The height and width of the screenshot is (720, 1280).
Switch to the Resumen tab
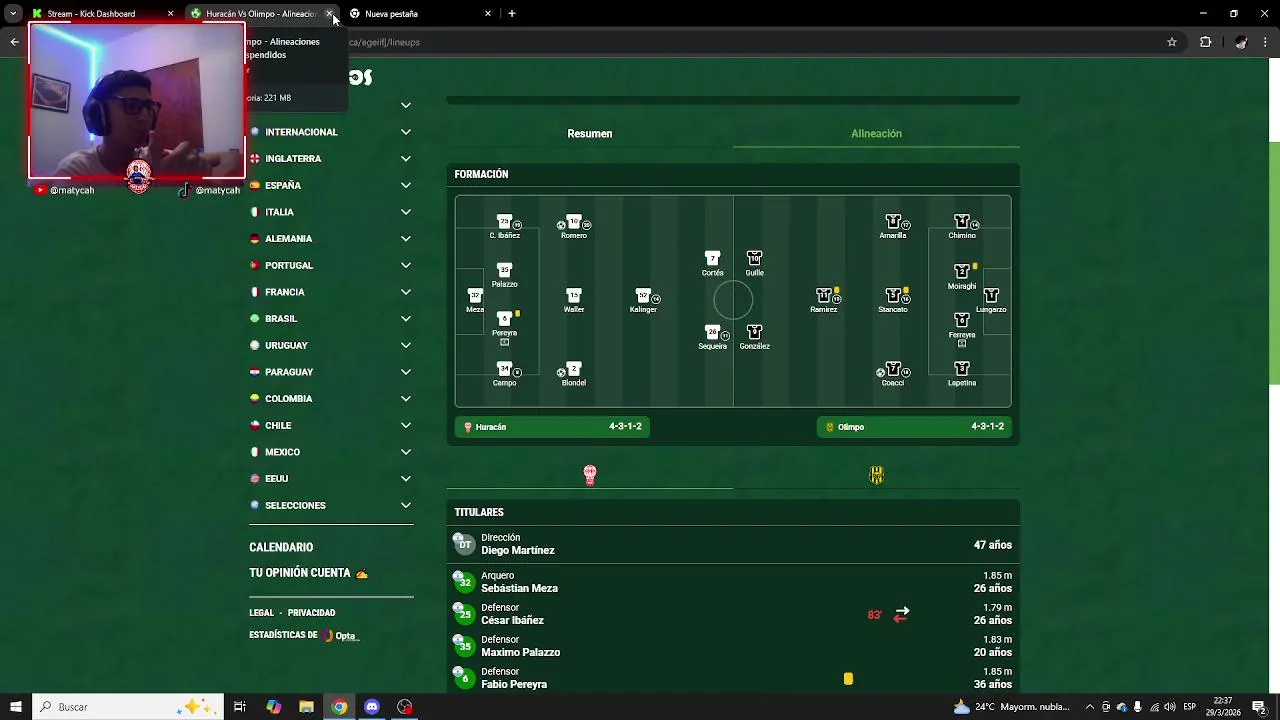pos(590,133)
